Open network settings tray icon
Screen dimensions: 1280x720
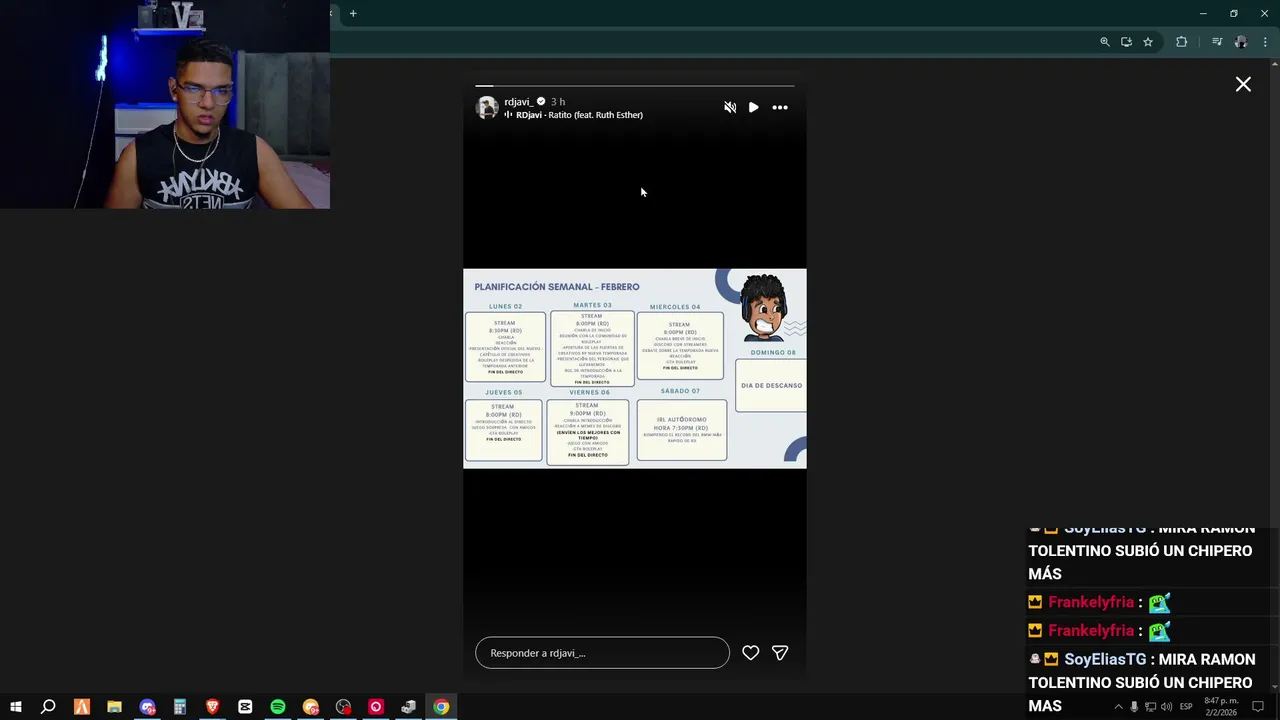[x=1150, y=707]
